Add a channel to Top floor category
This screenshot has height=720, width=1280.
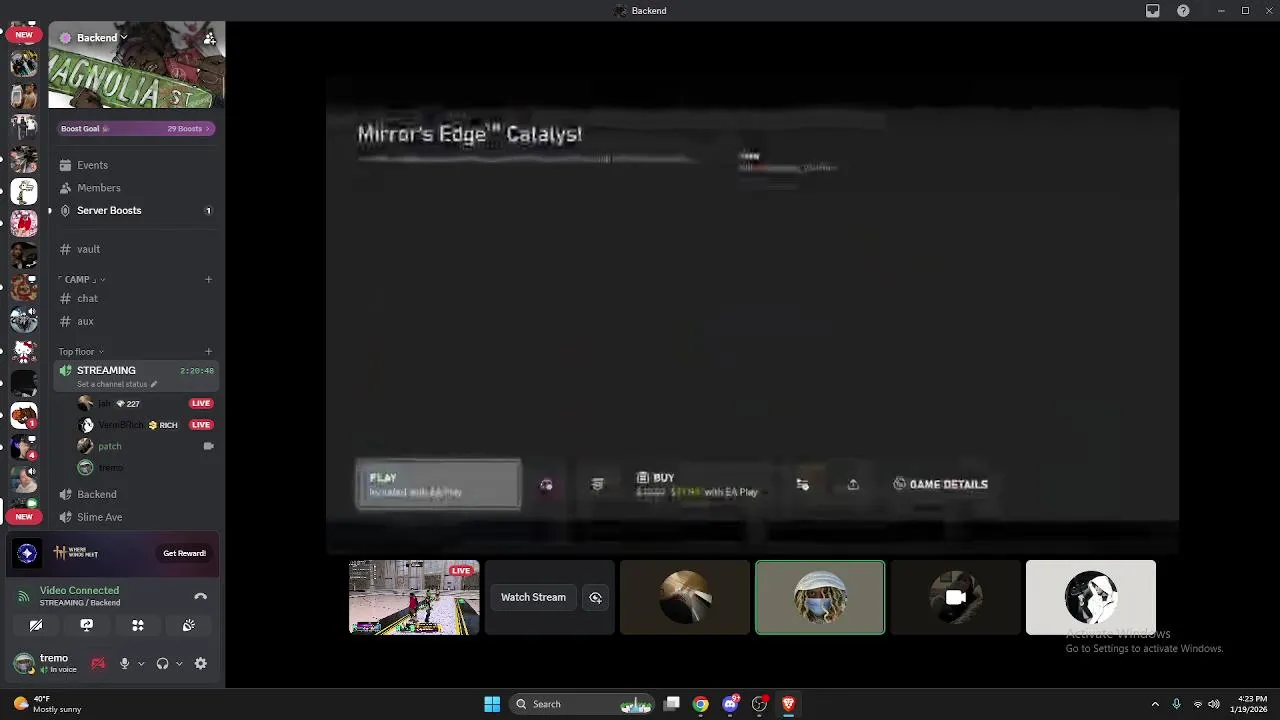pos(208,352)
